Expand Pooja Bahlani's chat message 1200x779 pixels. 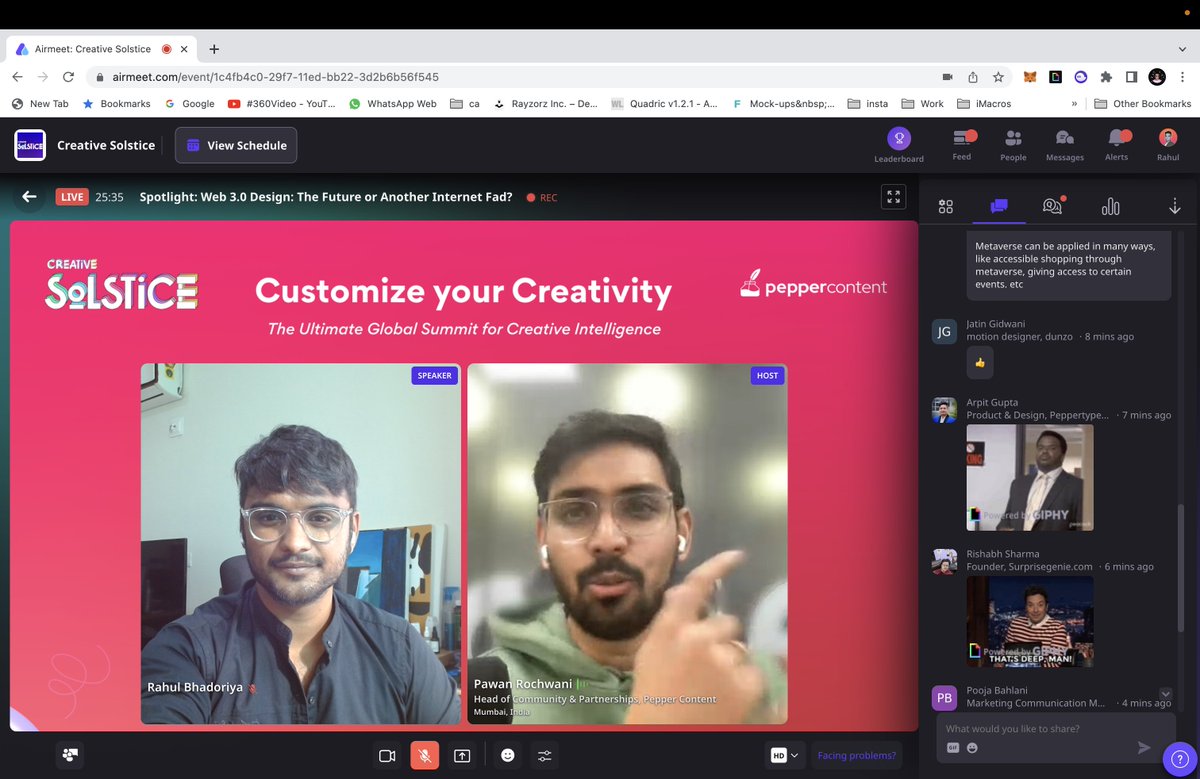coord(1163,694)
